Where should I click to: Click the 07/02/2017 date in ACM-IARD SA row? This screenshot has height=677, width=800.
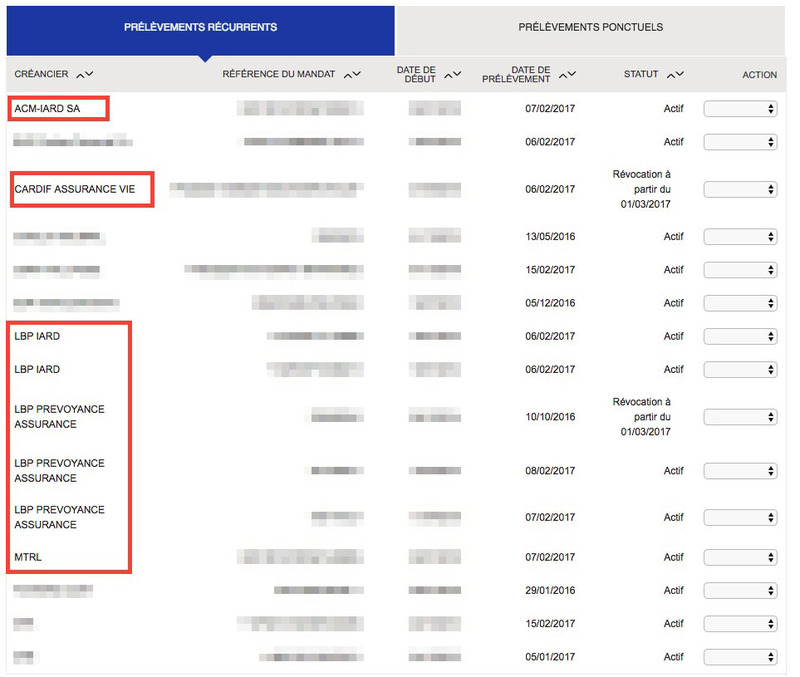[550, 109]
